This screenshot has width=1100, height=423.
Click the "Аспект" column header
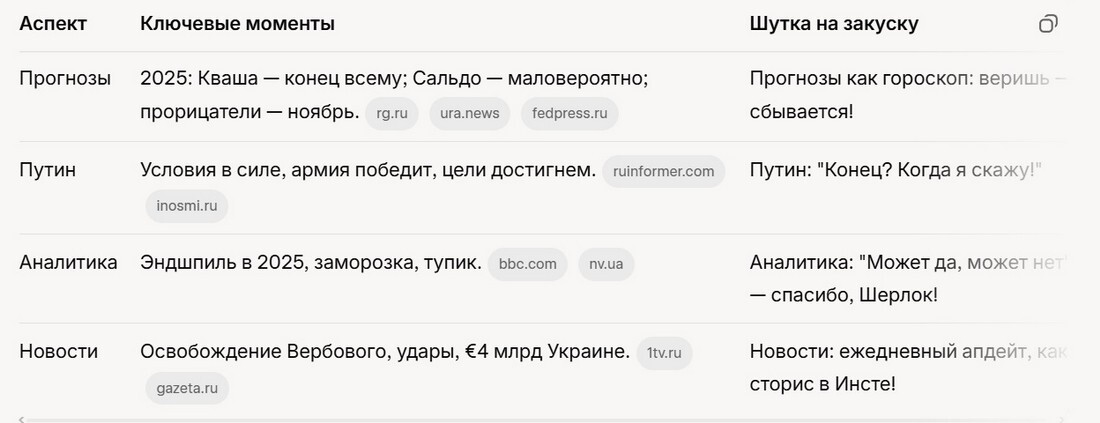tap(53, 24)
